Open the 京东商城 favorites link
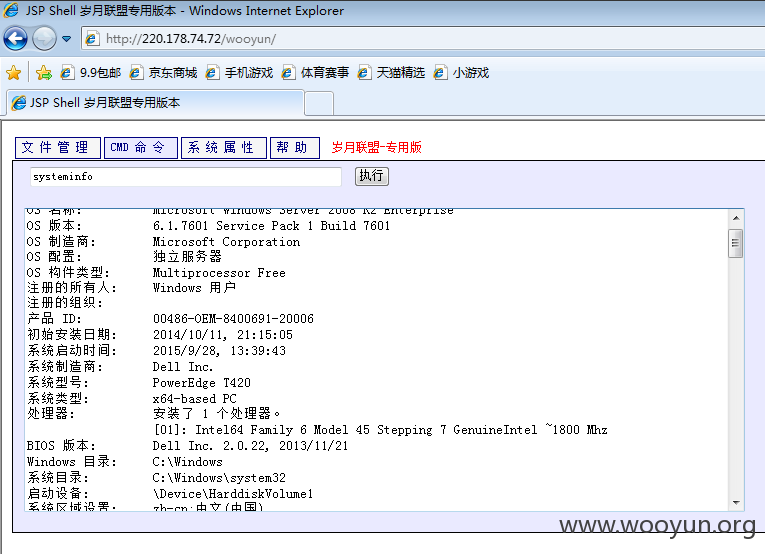This screenshot has width=765, height=554. (163, 73)
